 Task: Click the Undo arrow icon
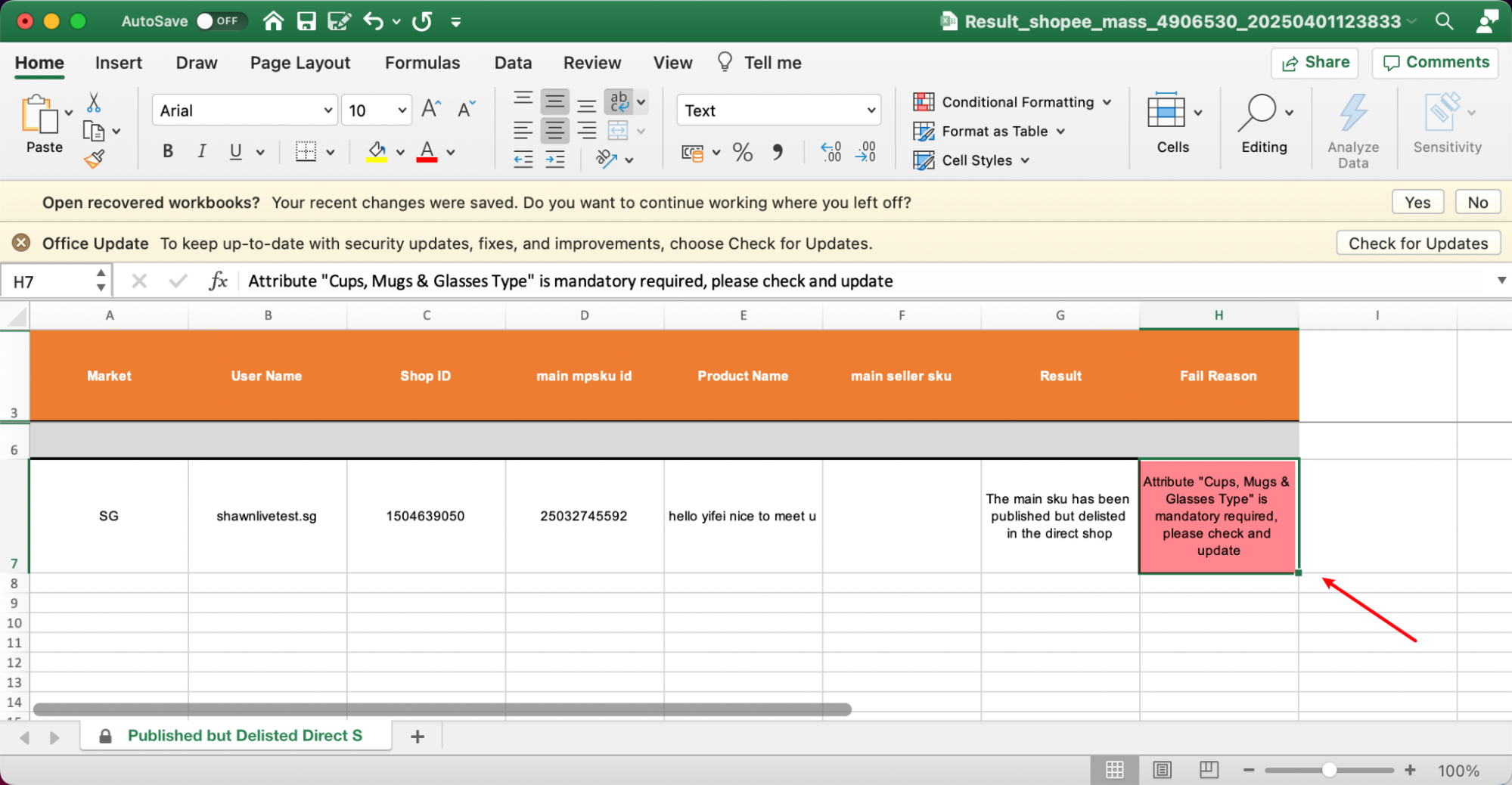click(374, 21)
